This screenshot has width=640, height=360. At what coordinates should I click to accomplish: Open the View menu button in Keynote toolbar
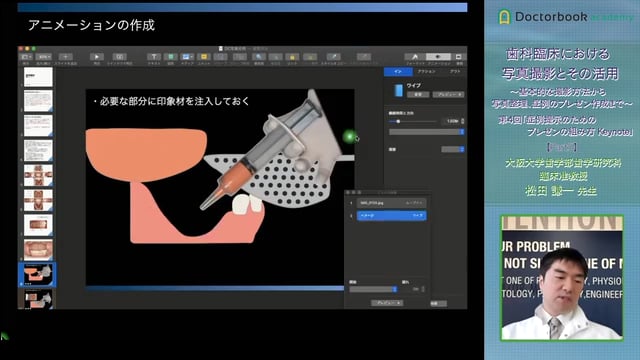pos(27,57)
